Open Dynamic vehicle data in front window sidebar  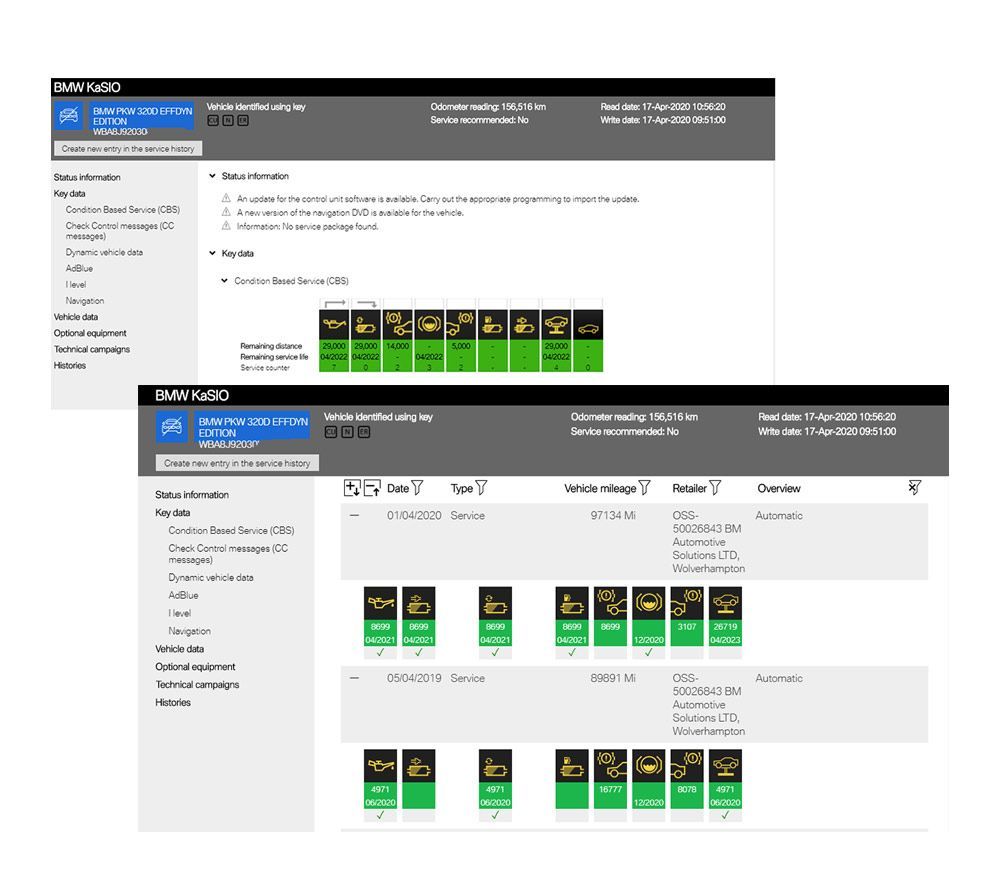click(210, 578)
